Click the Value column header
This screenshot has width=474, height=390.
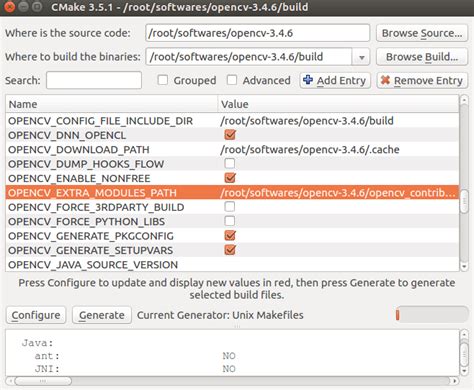[x=338, y=104]
